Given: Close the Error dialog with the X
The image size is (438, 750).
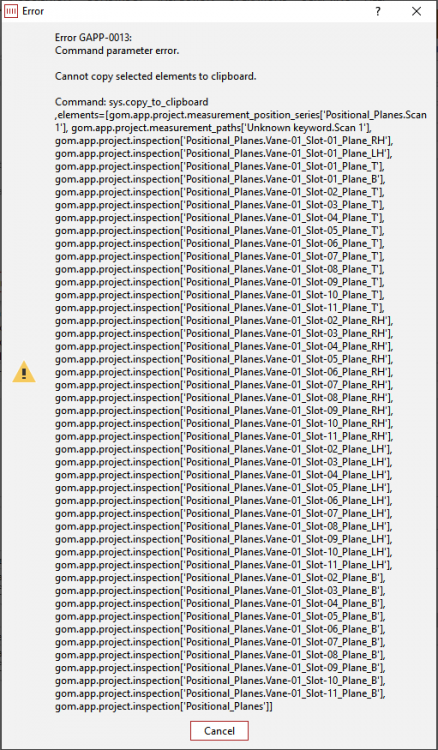Looking at the screenshot, I should click(416, 11).
